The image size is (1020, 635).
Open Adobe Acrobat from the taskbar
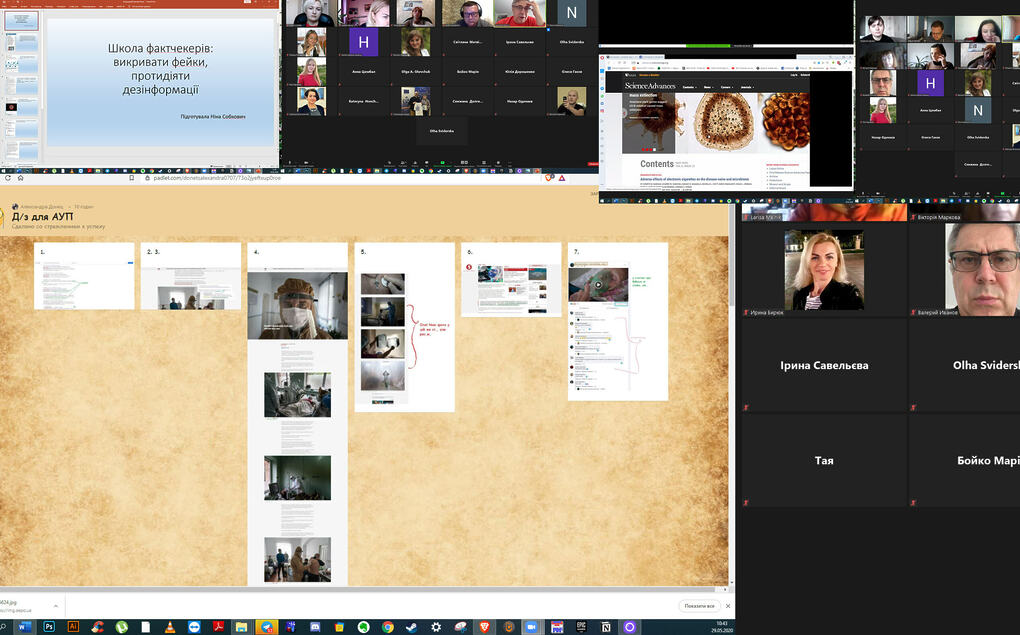(219, 627)
